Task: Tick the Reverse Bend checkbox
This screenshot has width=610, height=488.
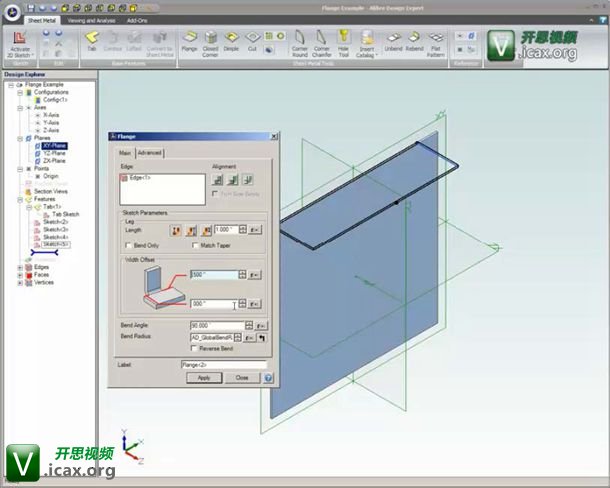Action: 194,348
